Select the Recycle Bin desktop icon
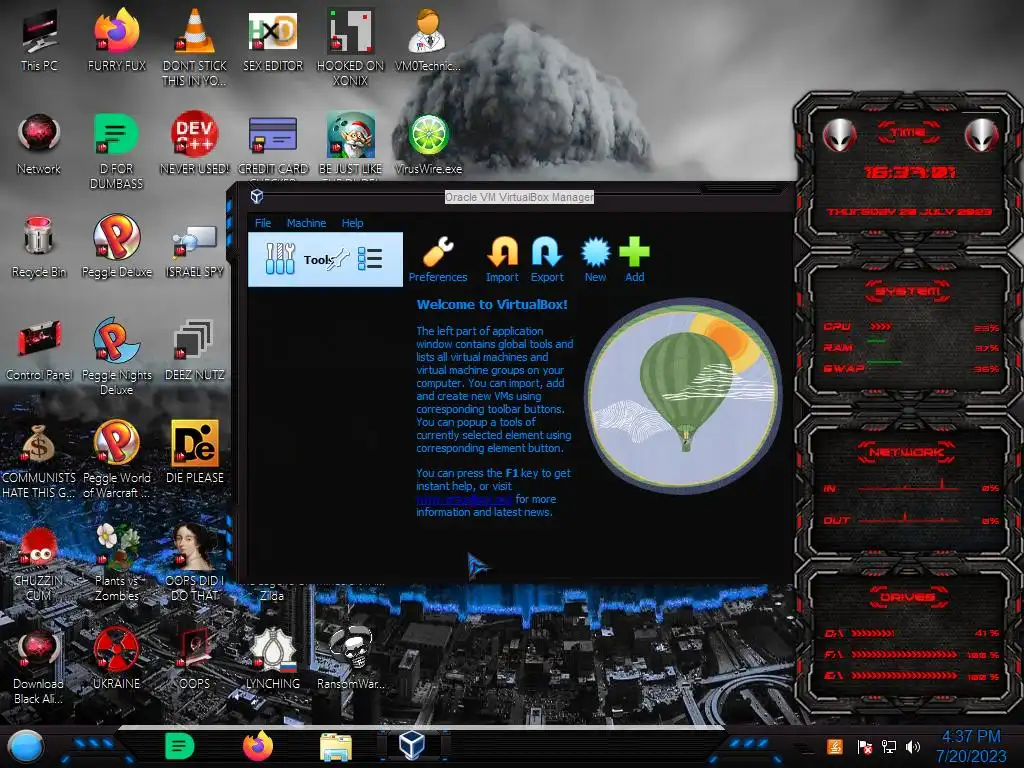This screenshot has height=768, width=1024. [39, 248]
